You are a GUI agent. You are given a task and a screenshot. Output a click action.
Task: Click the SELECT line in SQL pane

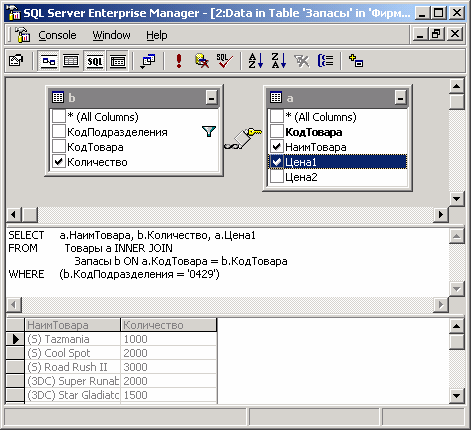tap(132, 235)
